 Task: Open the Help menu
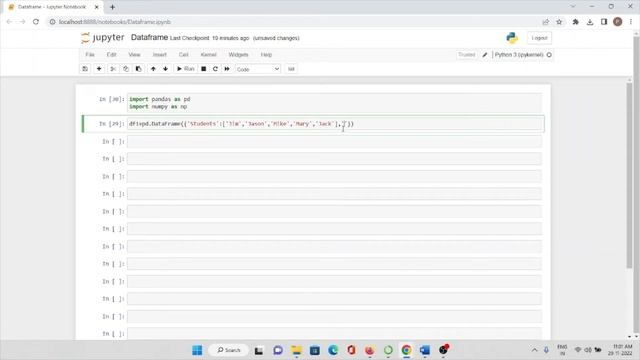pyautogui.click(x=266, y=55)
